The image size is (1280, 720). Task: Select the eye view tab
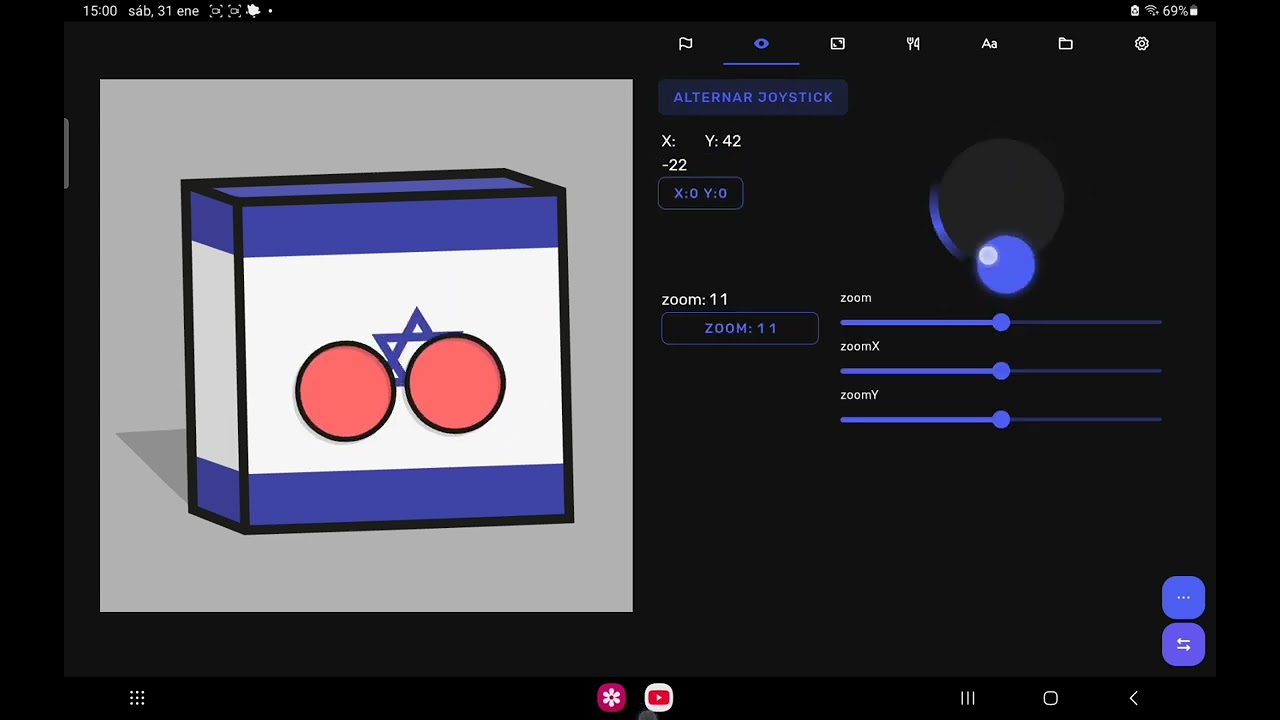pyautogui.click(x=761, y=44)
